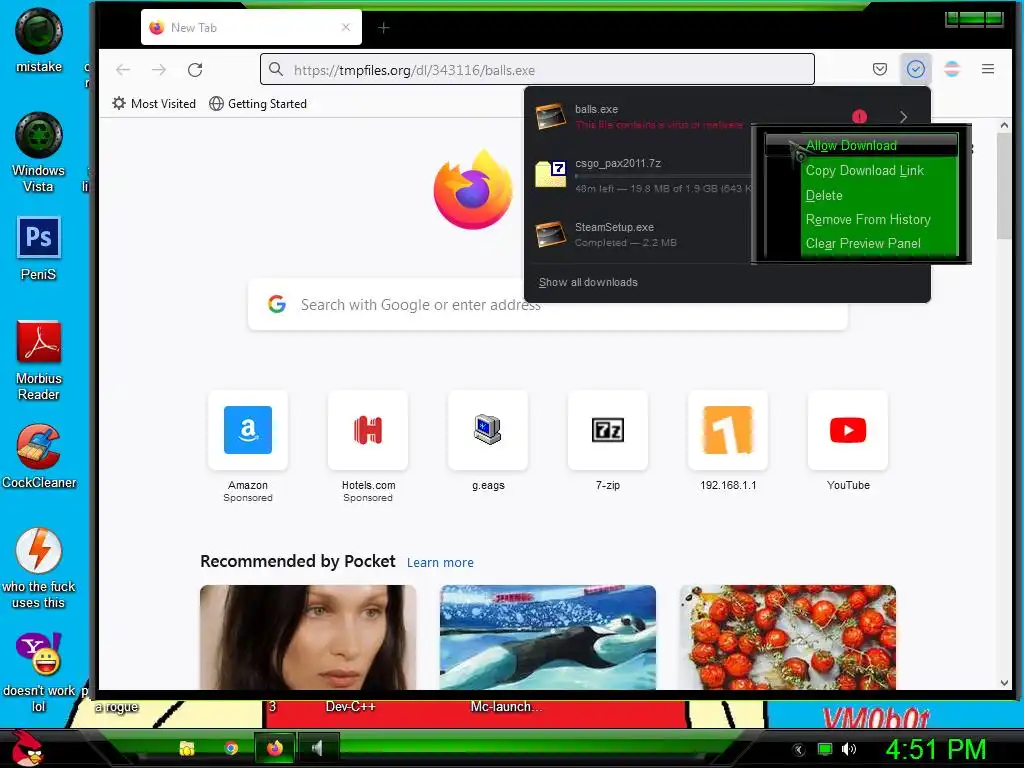Go back with the browser back arrow
This screenshot has width=1024, height=768.
click(x=123, y=70)
